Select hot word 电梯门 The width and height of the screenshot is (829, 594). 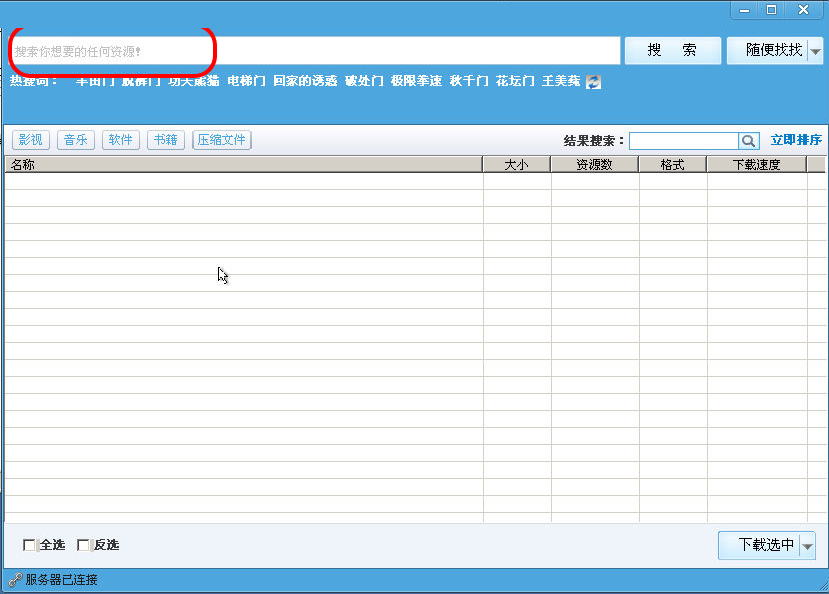(x=246, y=81)
